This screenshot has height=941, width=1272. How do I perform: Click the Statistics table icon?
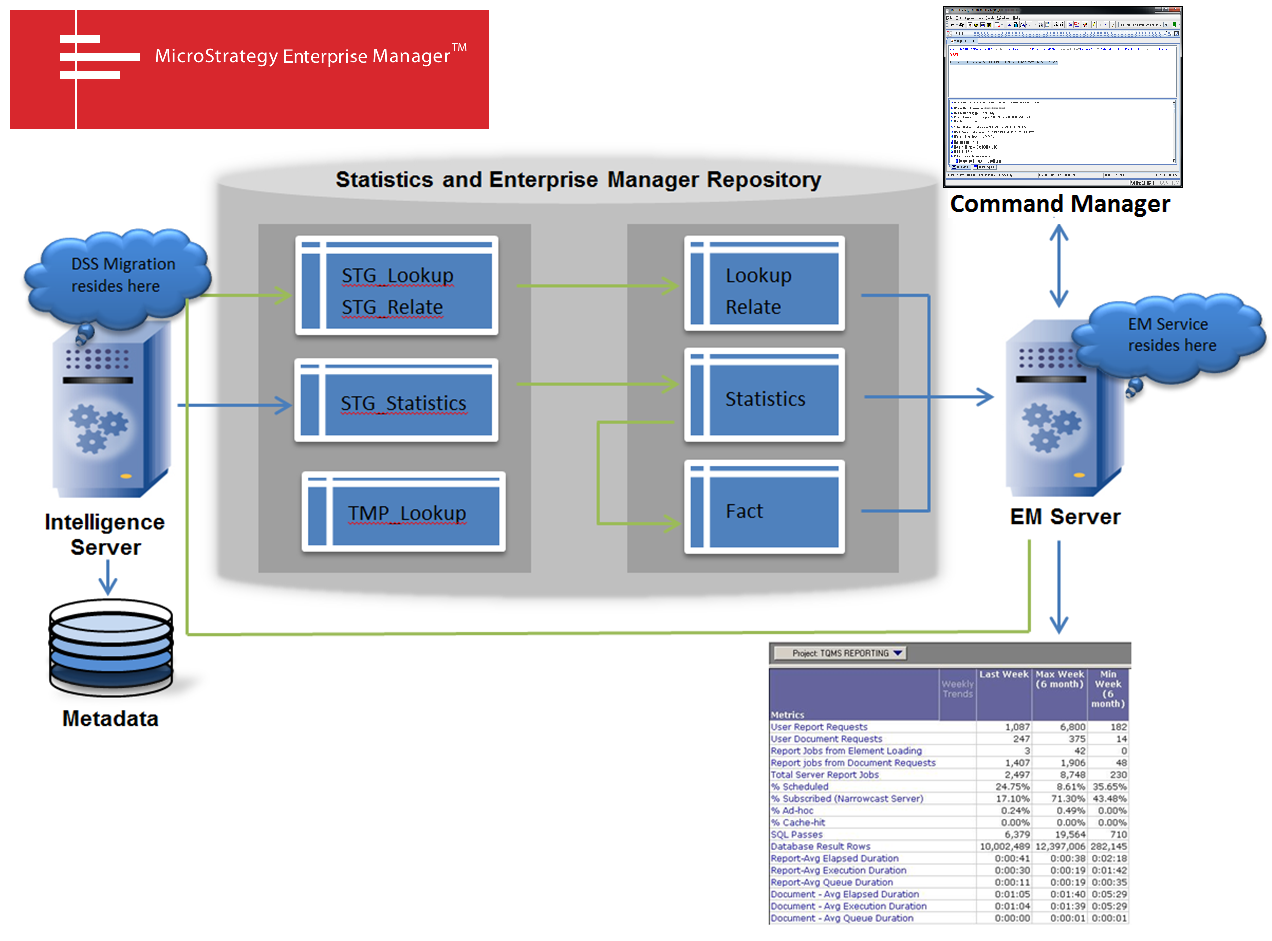[764, 397]
